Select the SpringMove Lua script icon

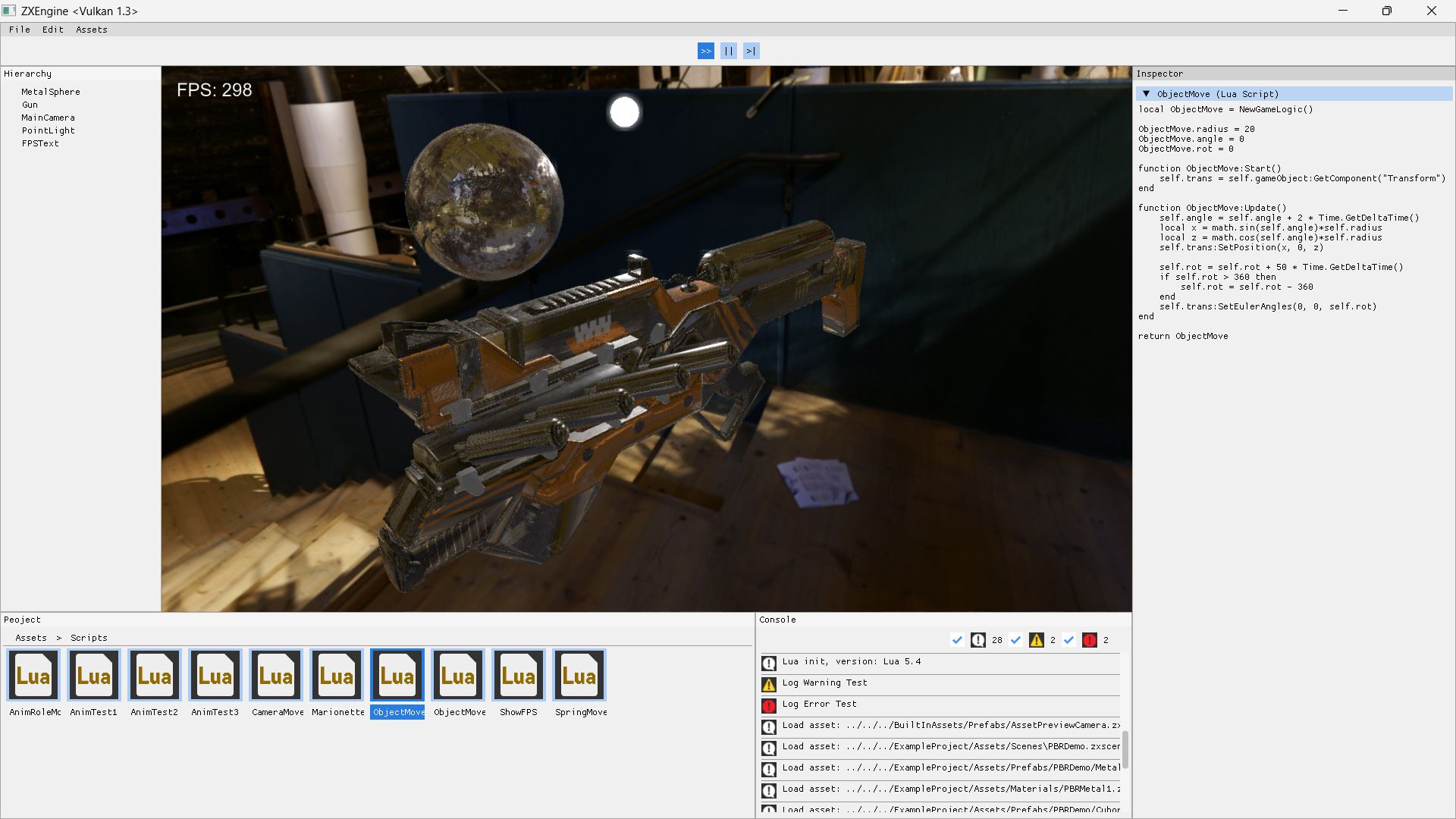(579, 675)
